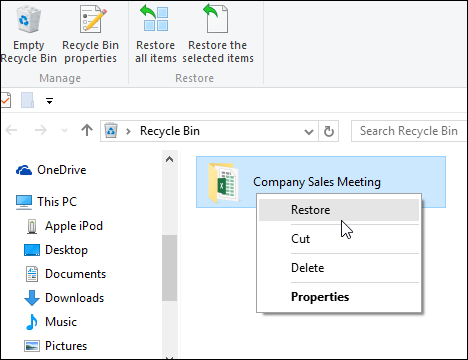The width and height of the screenshot is (468, 360).
Task: Open the Customize Quick Access Toolbar dropdown
Action: pos(49,101)
